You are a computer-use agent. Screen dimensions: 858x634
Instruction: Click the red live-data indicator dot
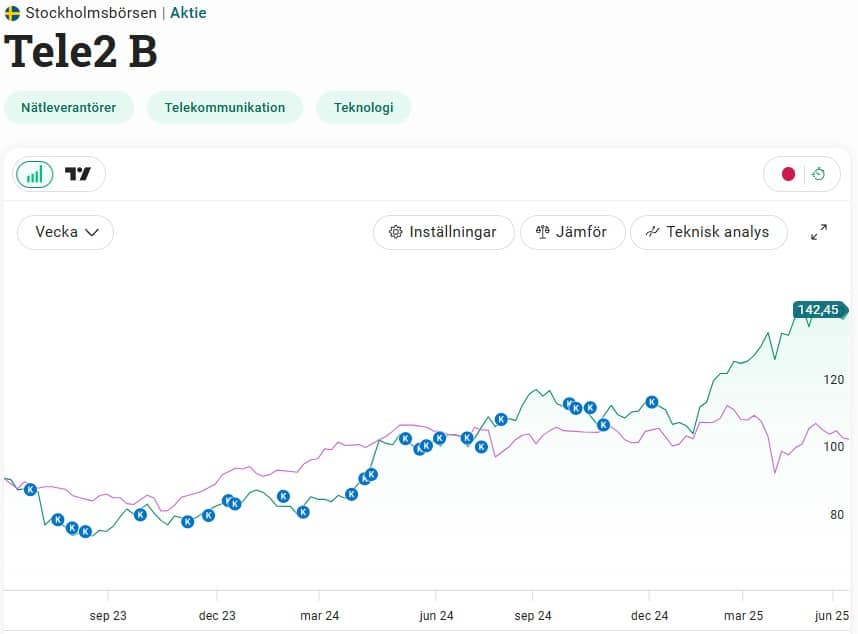pos(788,174)
